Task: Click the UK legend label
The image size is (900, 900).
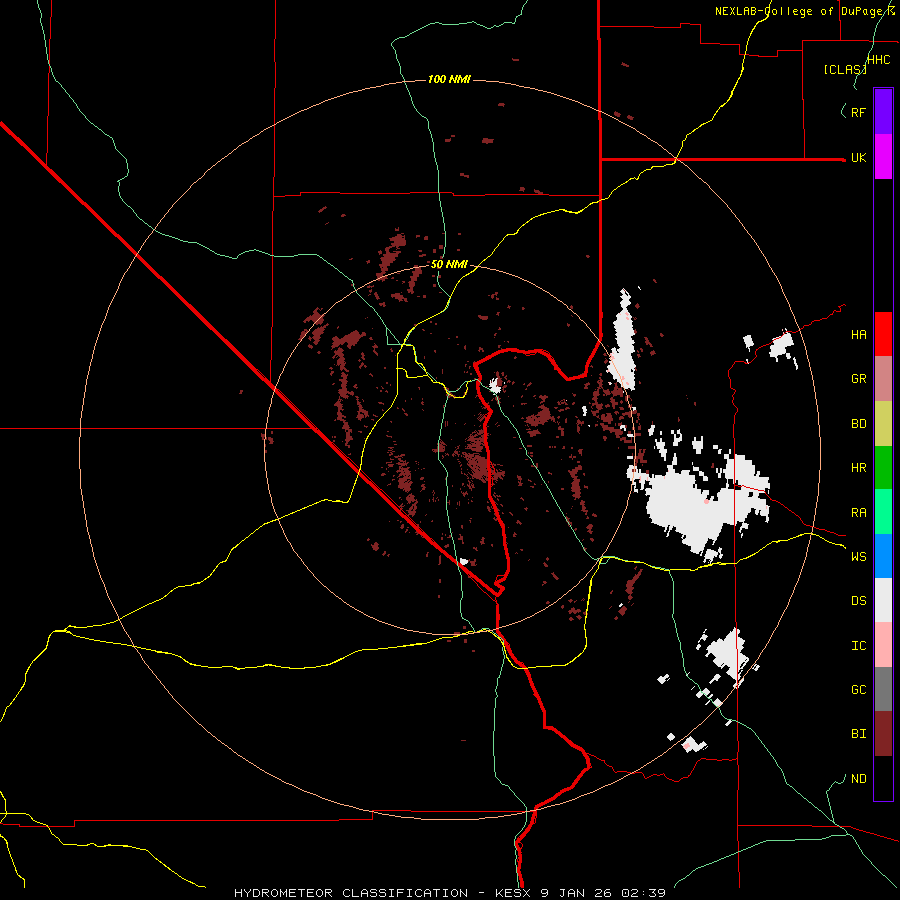Action: (x=858, y=157)
